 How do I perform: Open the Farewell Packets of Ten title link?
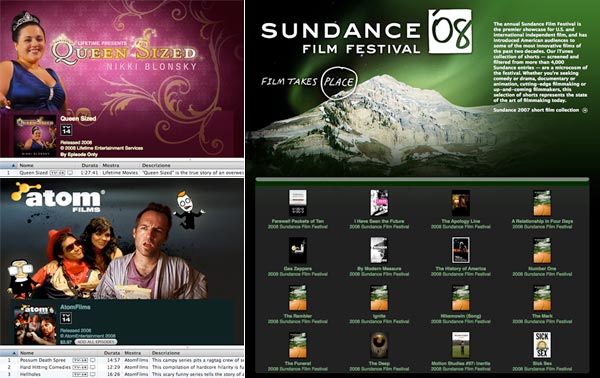click(297, 221)
